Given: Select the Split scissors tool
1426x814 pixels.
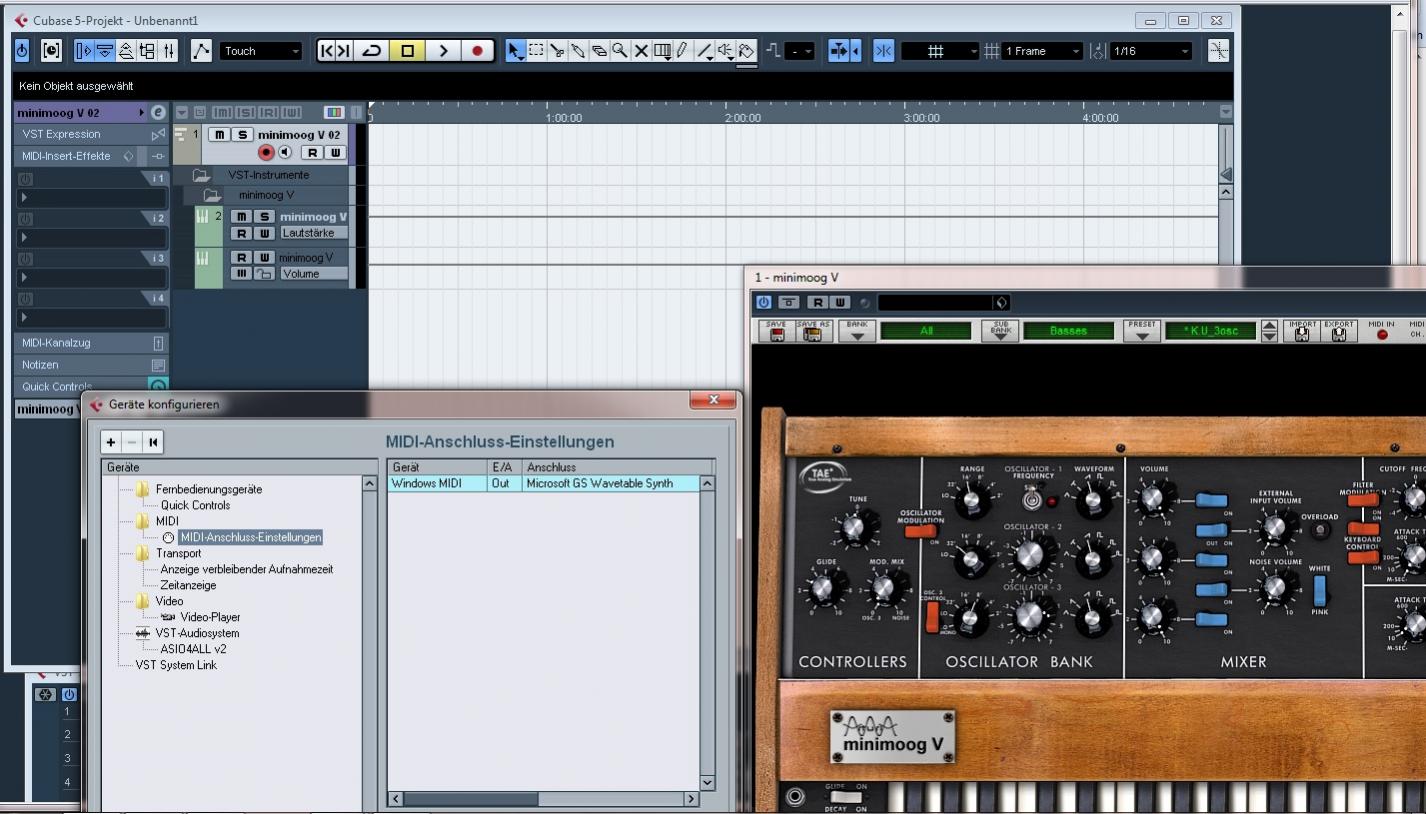Looking at the screenshot, I should tap(557, 51).
